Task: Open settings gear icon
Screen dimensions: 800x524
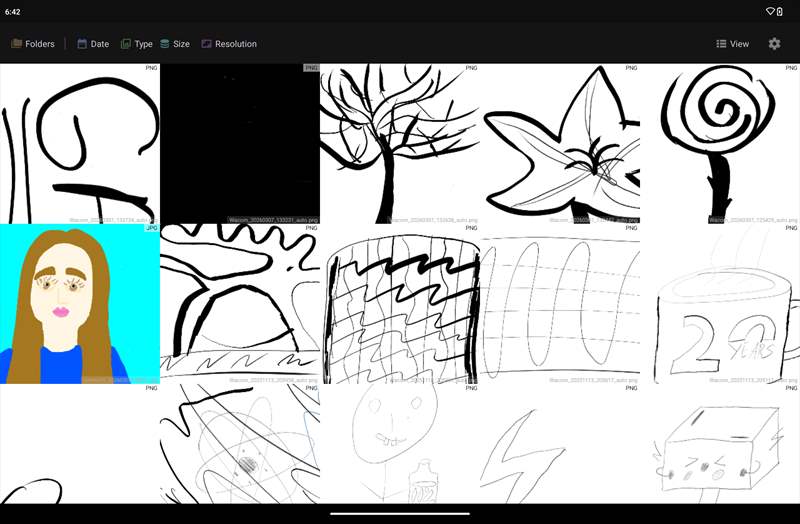Action: coord(774,44)
